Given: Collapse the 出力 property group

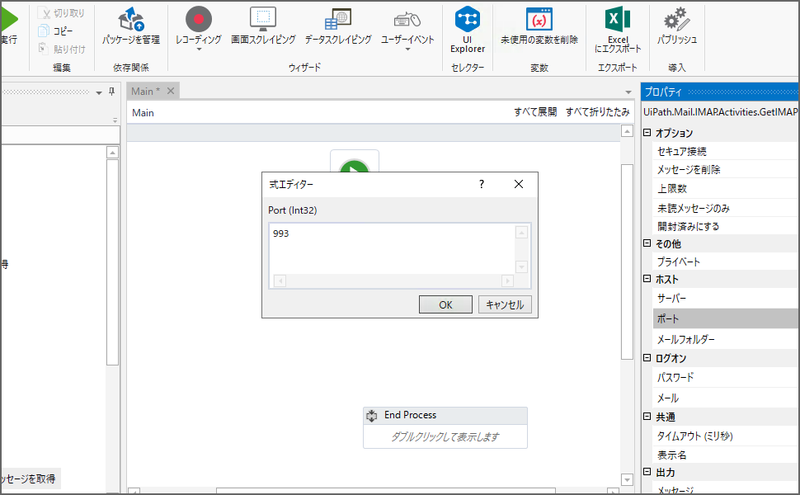Looking at the screenshot, I should [647, 472].
